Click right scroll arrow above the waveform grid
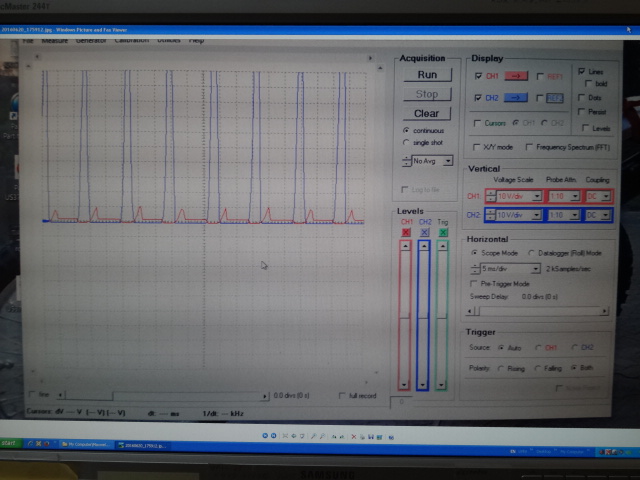Image resolution: width=640 pixels, height=480 pixels. [x=371, y=58]
